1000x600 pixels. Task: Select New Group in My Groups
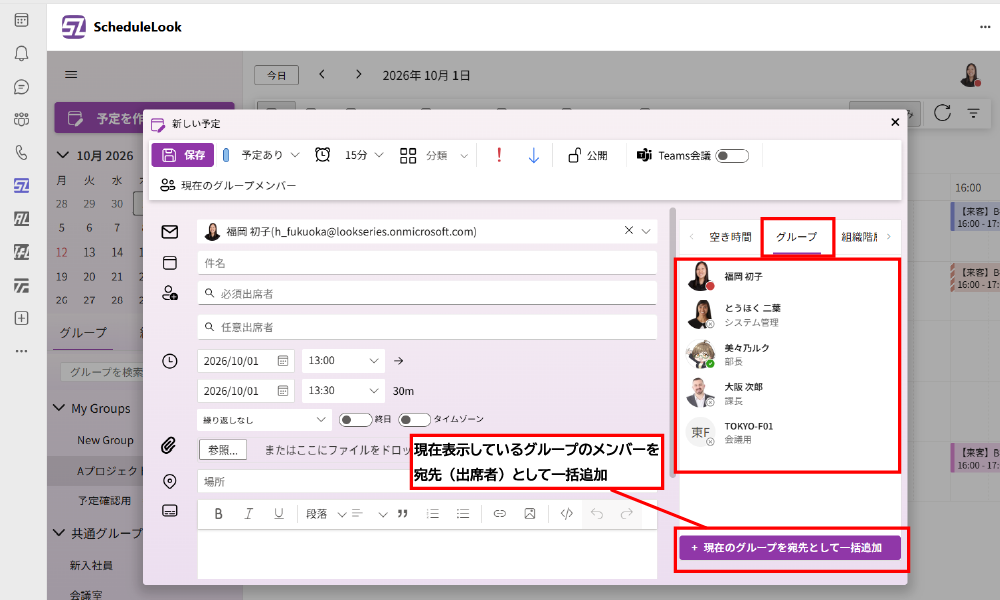105,440
